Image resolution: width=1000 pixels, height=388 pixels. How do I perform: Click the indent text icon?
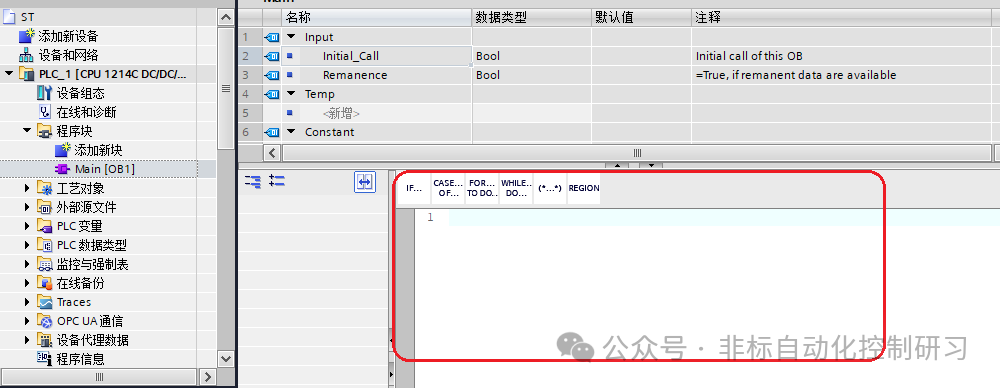tap(253, 183)
